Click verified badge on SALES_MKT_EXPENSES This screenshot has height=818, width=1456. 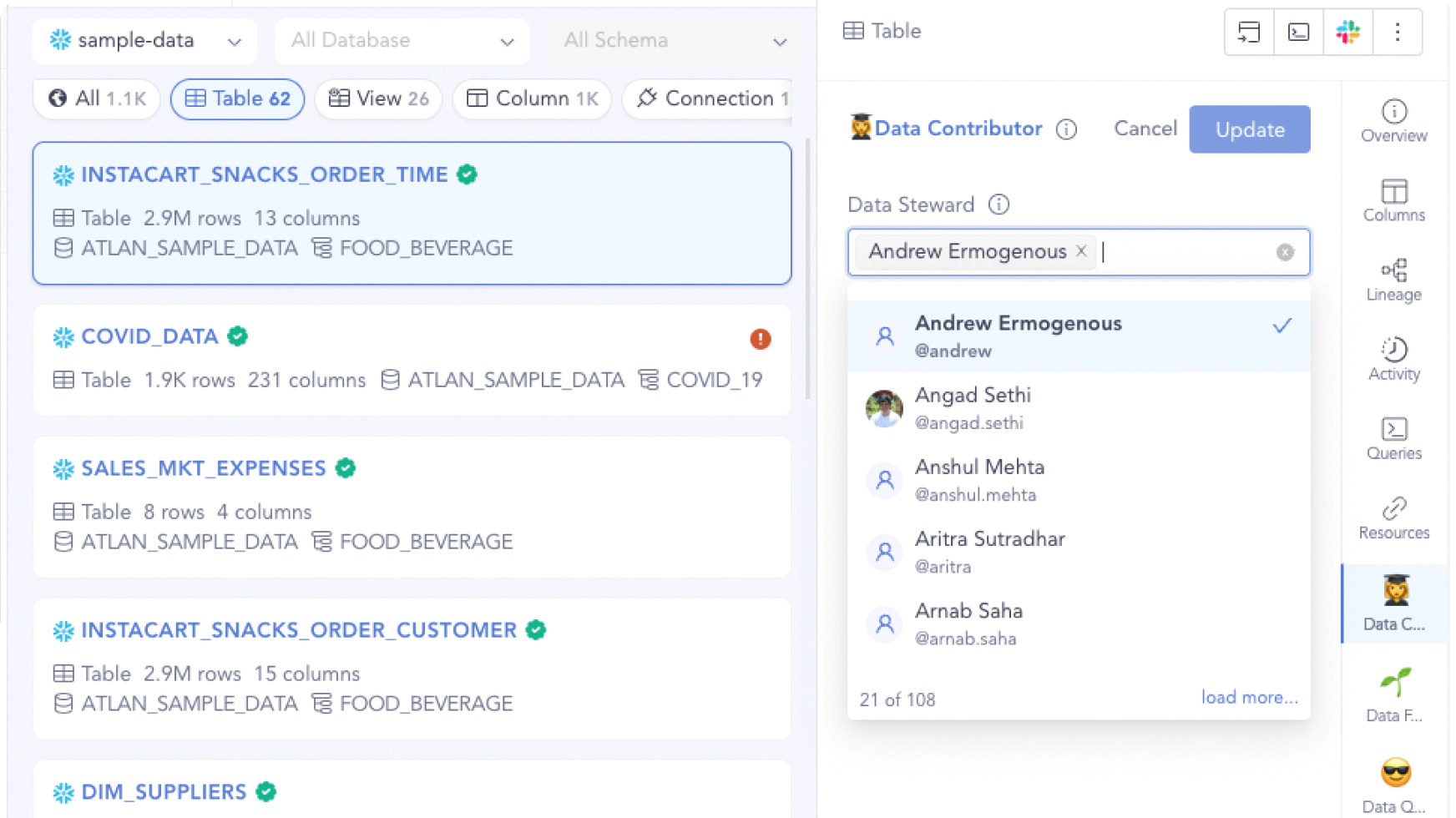point(346,468)
